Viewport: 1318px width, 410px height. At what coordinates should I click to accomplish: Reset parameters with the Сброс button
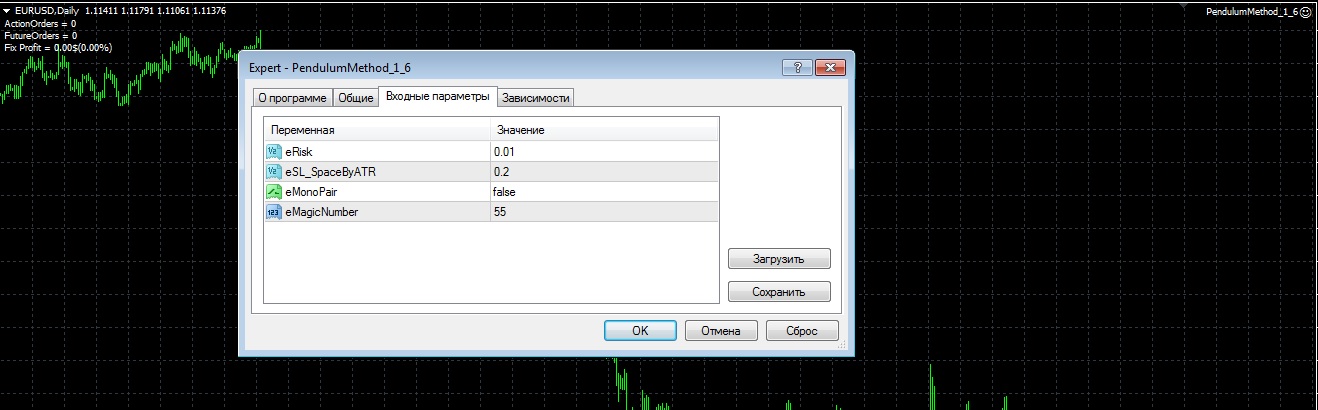pos(802,331)
